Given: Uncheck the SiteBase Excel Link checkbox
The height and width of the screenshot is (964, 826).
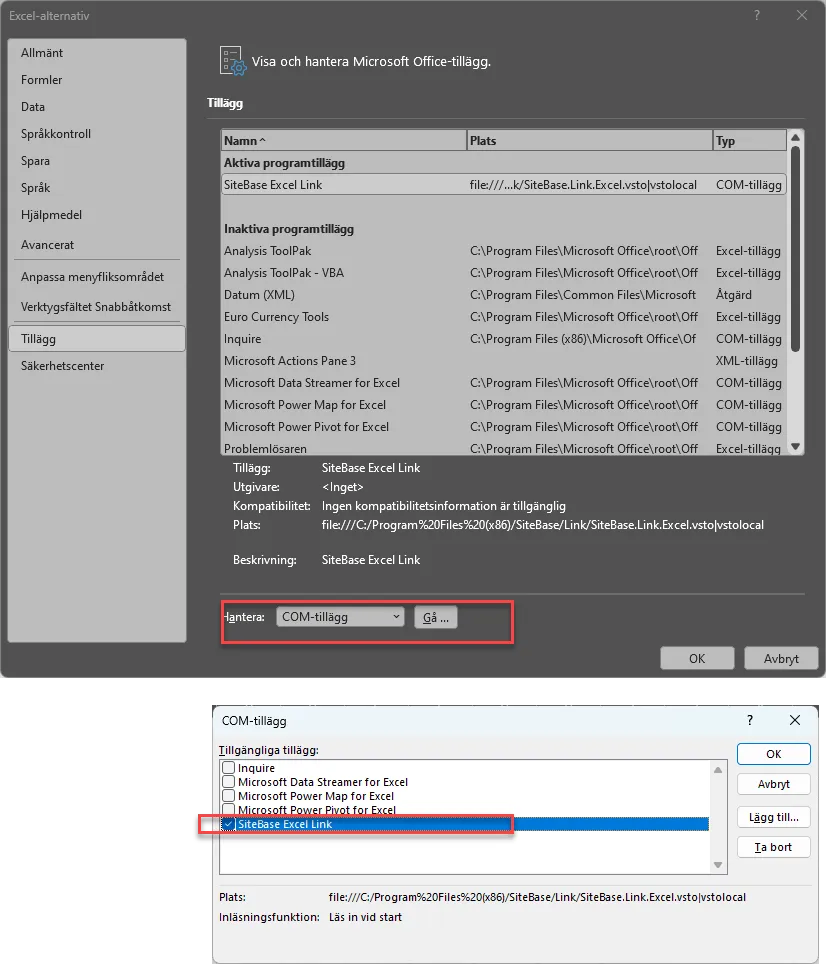Looking at the screenshot, I should [x=229, y=824].
